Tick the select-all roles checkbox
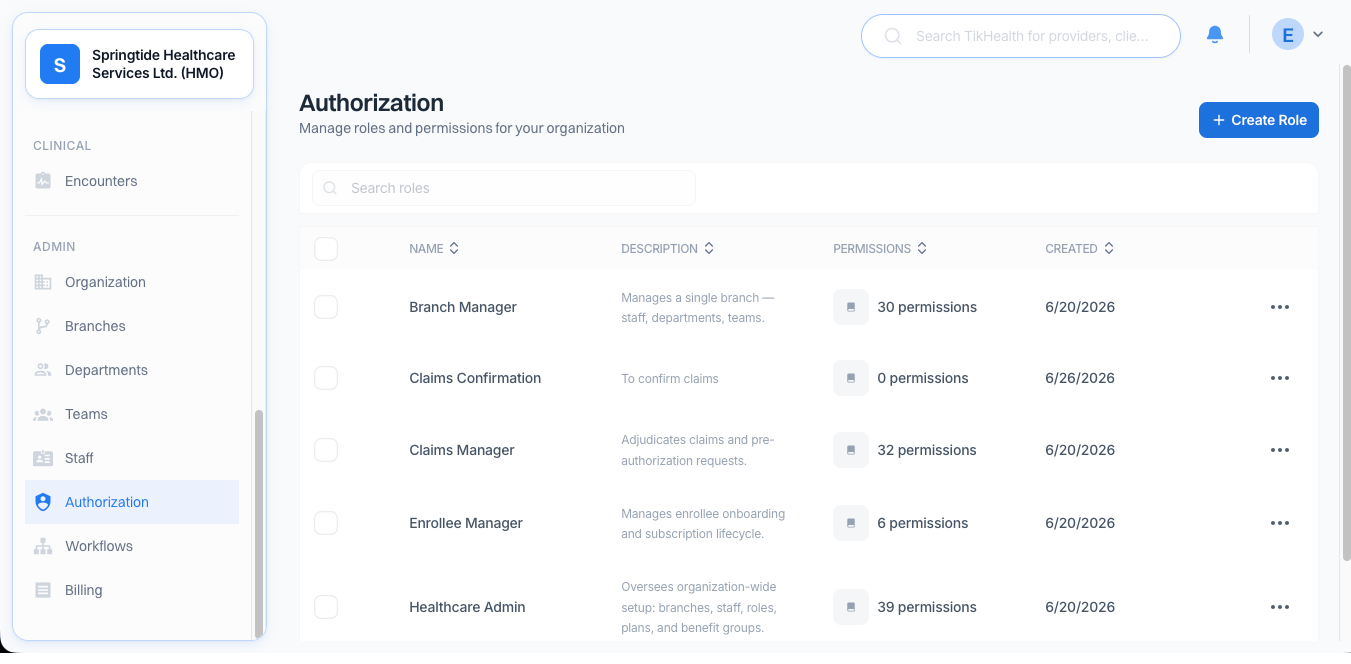Viewport: 1351px width, 664px height. coord(326,249)
